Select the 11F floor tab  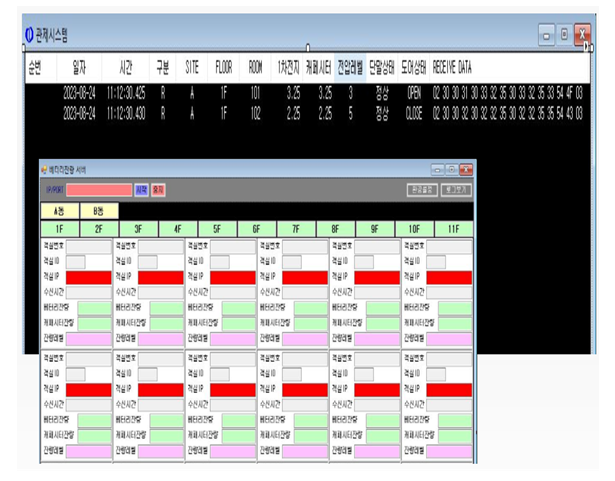(454, 229)
